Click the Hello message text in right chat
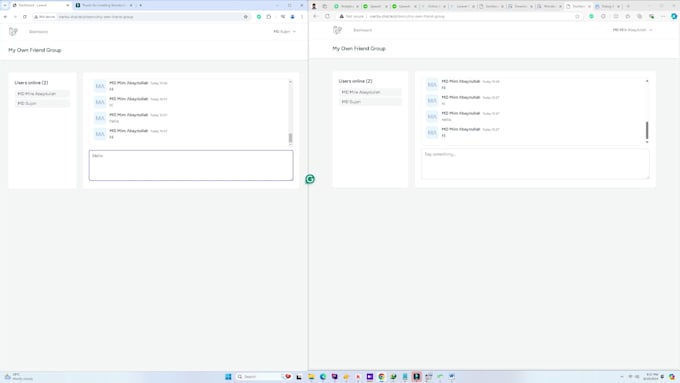 pyautogui.click(x=446, y=119)
